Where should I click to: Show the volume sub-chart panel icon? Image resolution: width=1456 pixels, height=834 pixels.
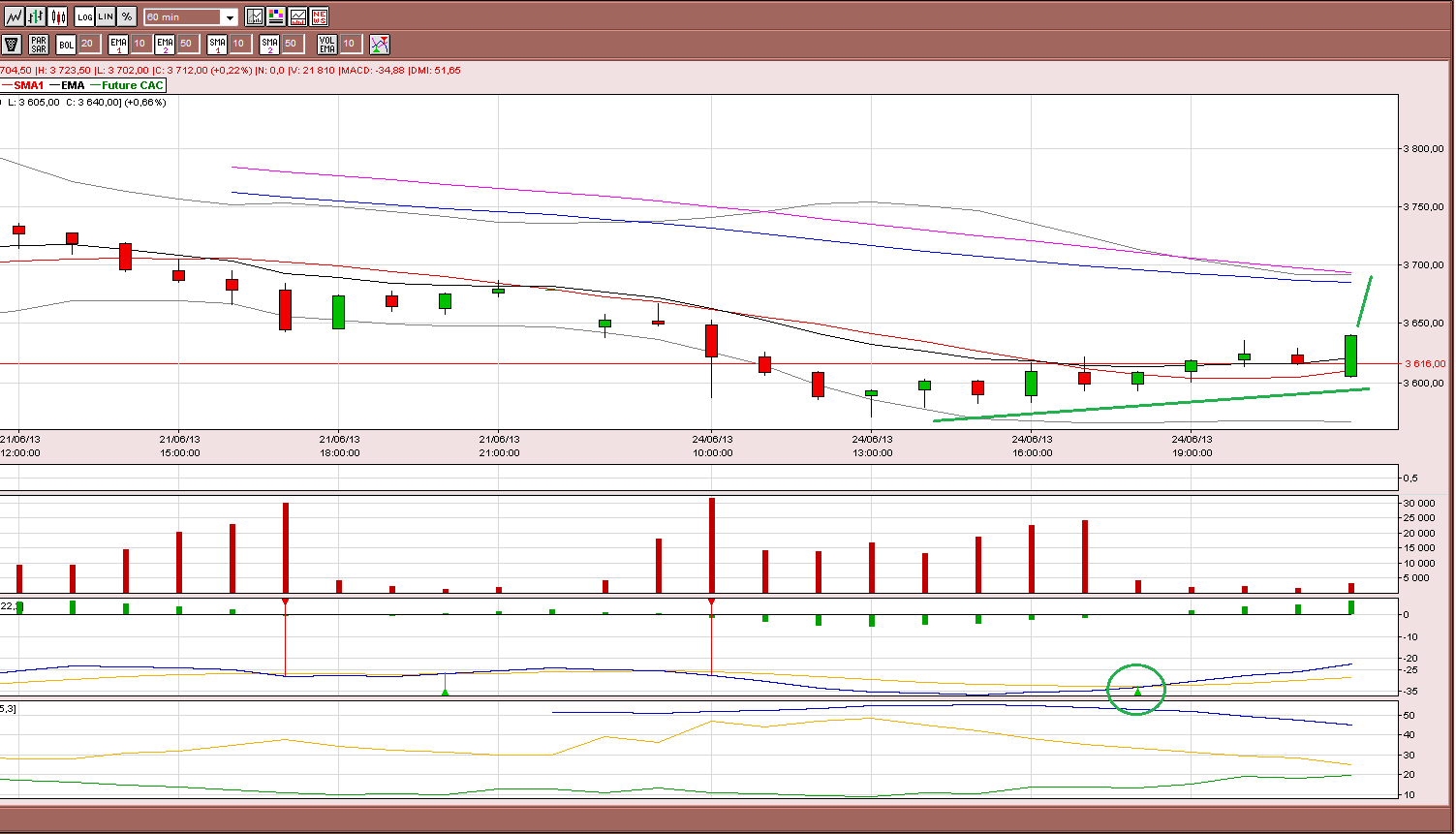click(297, 16)
